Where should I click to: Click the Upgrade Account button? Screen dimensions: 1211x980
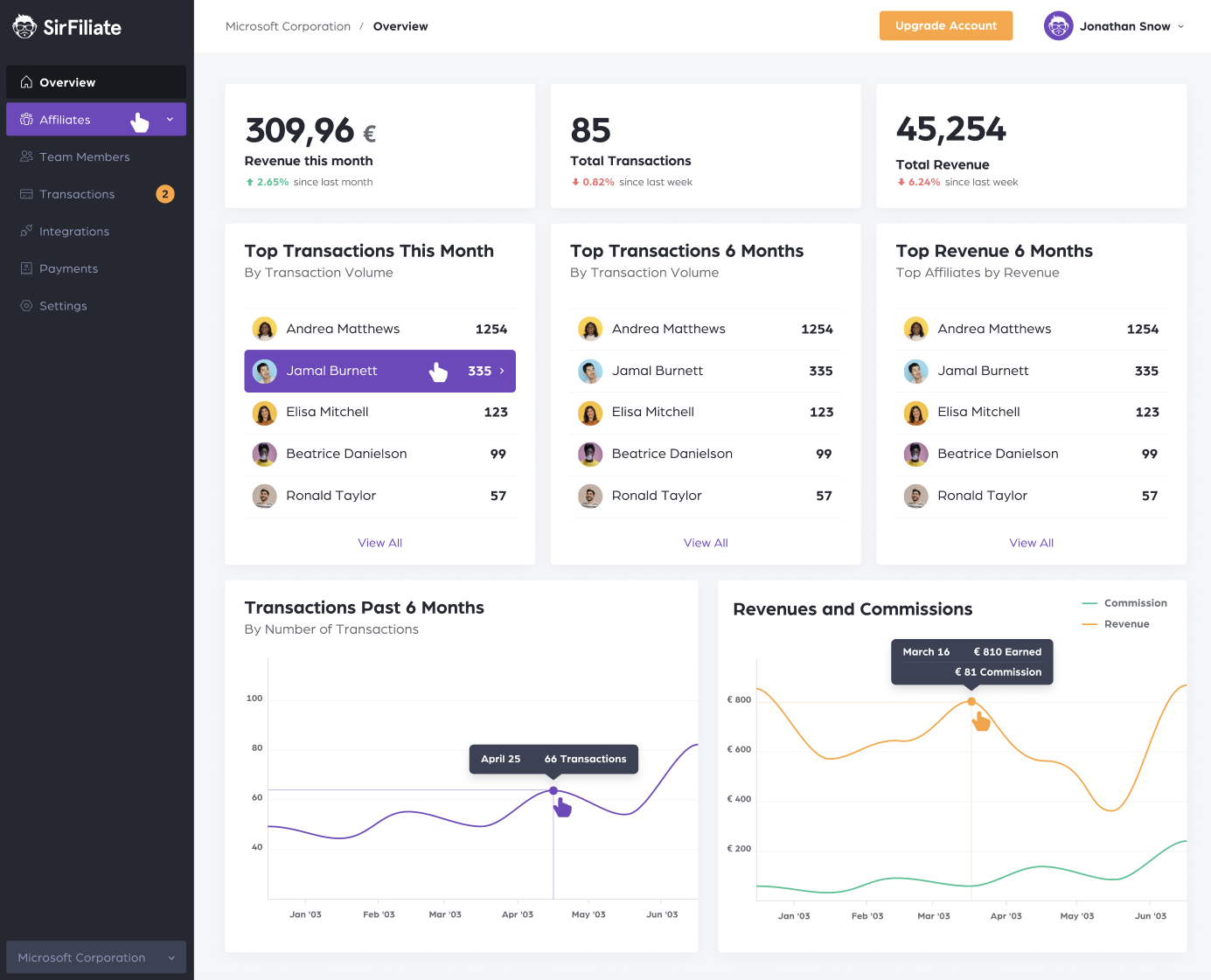click(946, 25)
